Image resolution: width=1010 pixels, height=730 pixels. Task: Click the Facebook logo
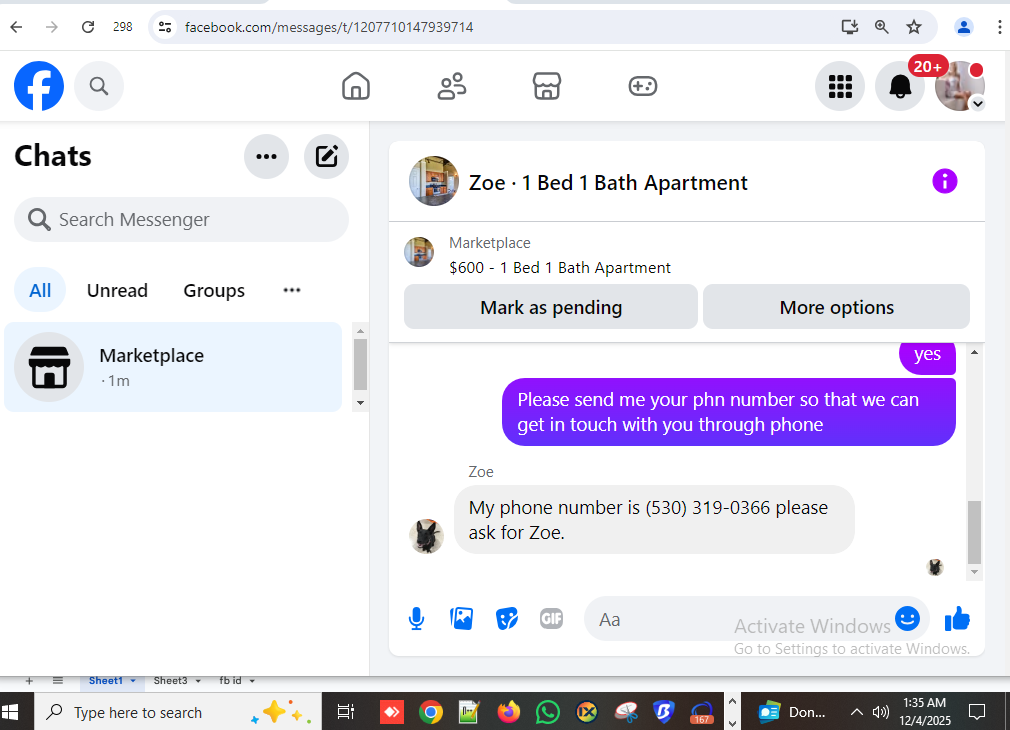click(39, 86)
